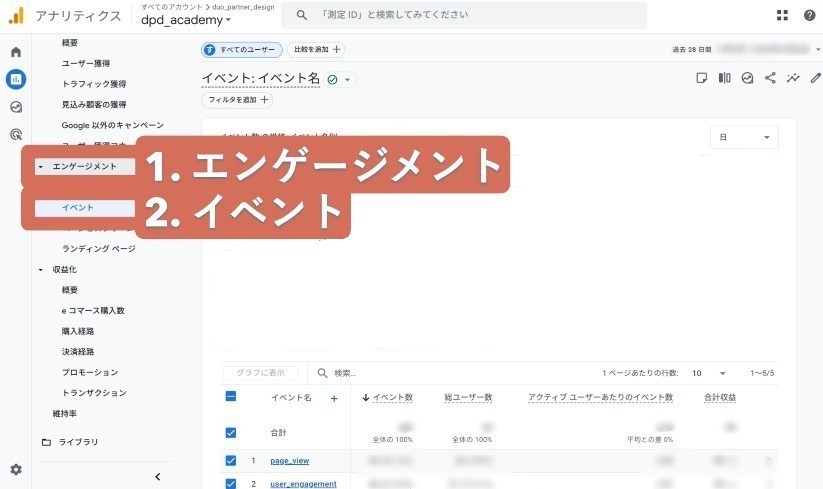Open the Reports icon in left rail
The height and width of the screenshot is (489, 823).
click(15, 79)
